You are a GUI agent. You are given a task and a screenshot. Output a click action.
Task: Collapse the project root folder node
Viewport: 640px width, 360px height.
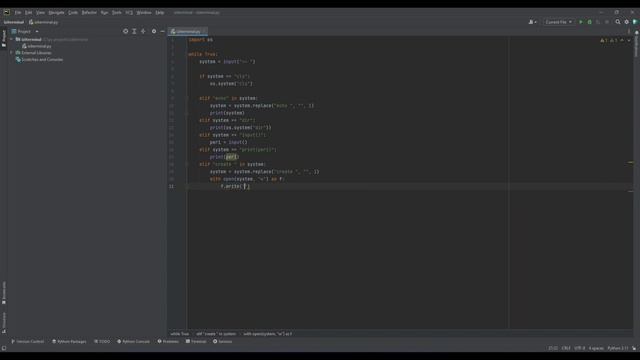click(x=11, y=40)
